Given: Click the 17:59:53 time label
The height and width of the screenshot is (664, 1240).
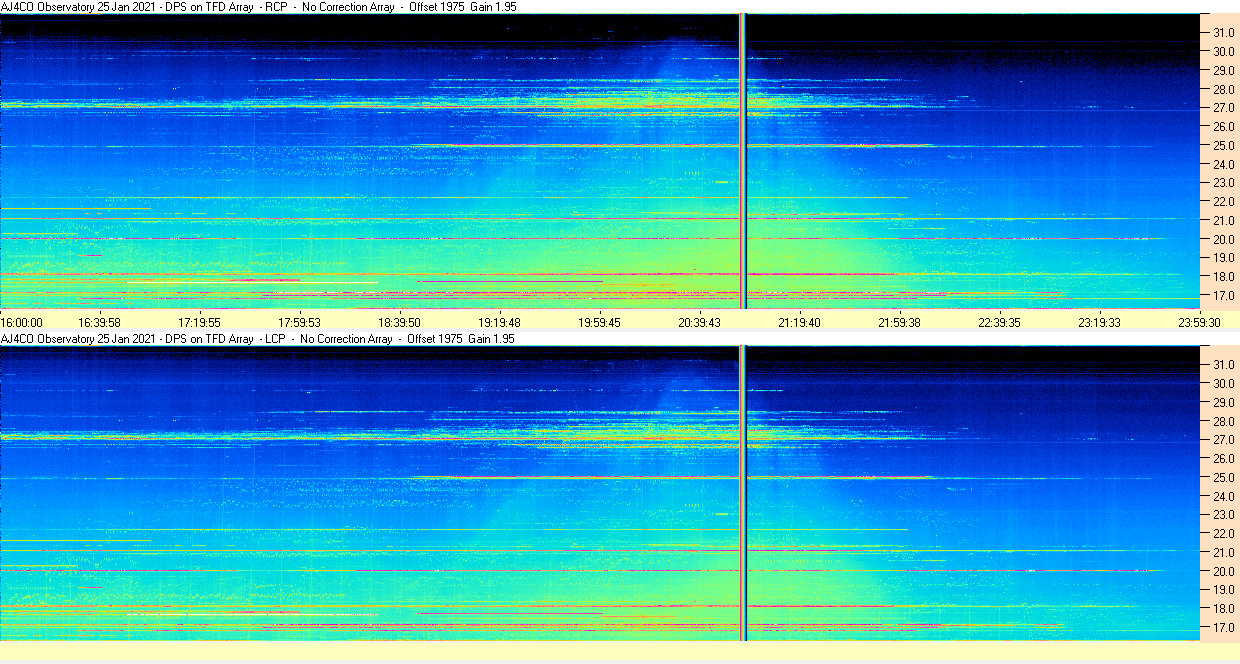Looking at the screenshot, I should 299,322.
